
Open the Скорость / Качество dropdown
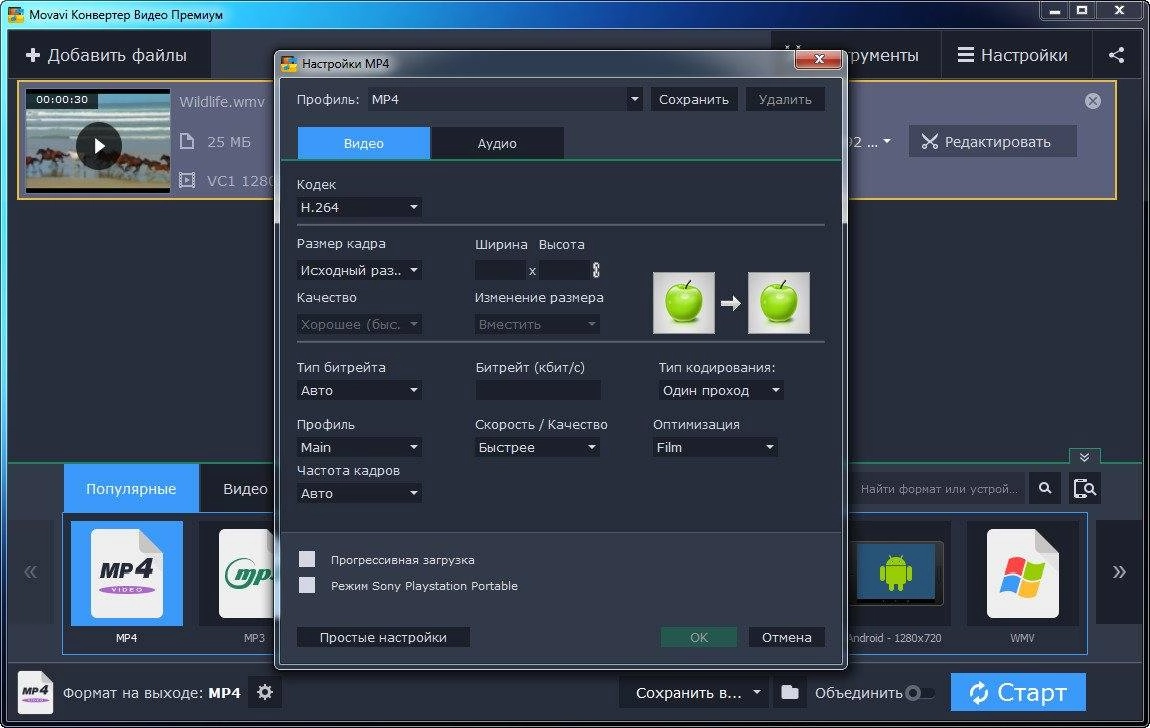pyautogui.click(x=538, y=447)
